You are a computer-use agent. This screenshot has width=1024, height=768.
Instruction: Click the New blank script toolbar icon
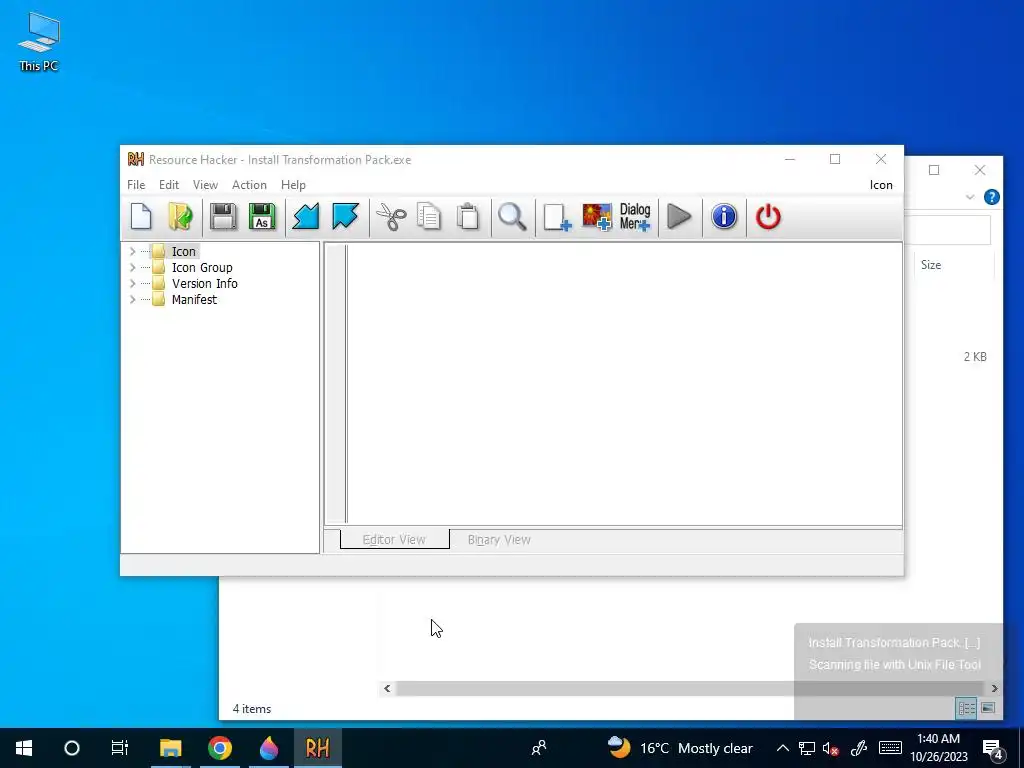click(x=141, y=217)
